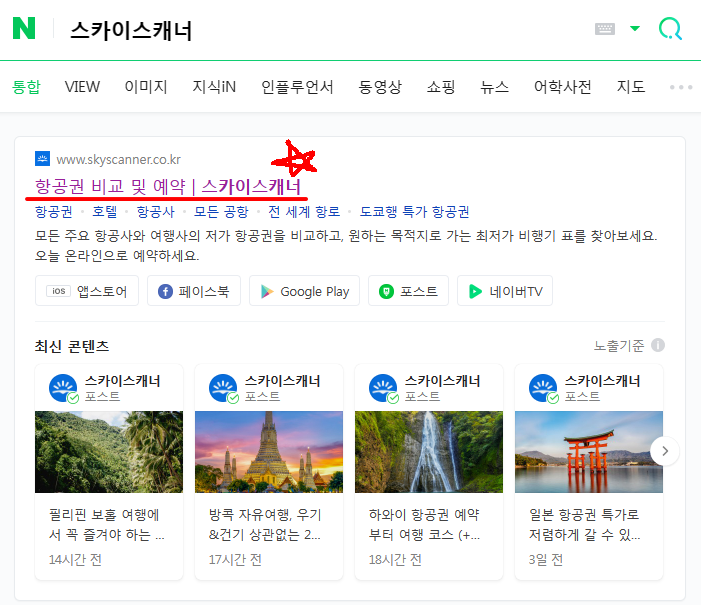Open post titled 필리핀 보홀 여행에서 꼭 즐겨야 하는
The width and height of the screenshot is (701, 605).
point(106,525)
